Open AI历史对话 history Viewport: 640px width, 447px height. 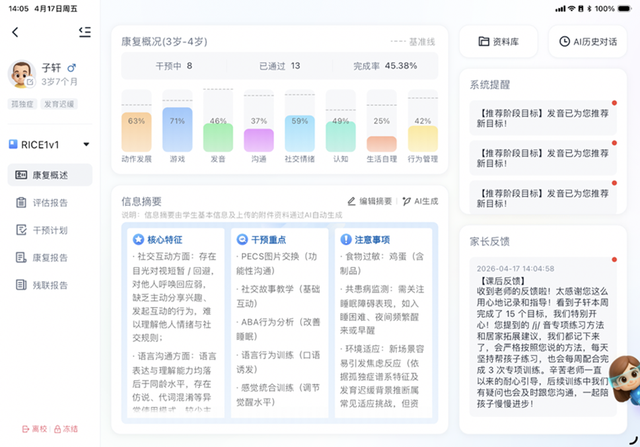587,42
